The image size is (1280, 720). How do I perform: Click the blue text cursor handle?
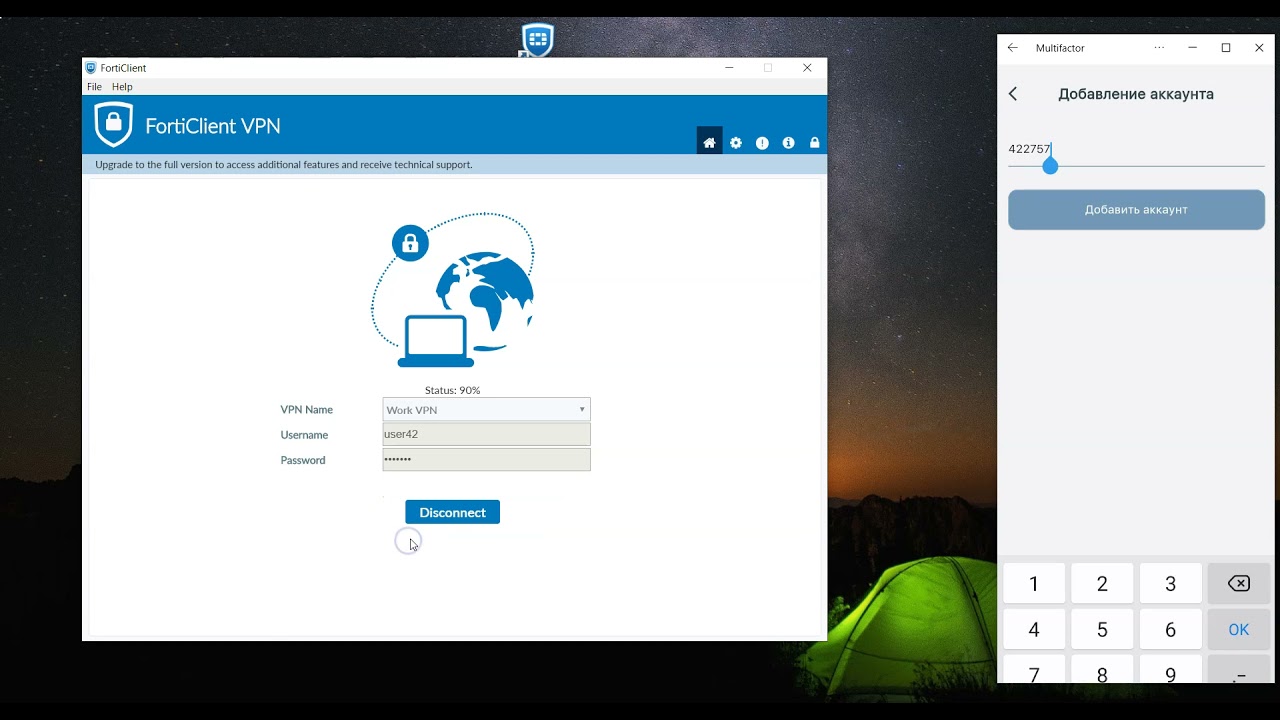[1050, 166]
